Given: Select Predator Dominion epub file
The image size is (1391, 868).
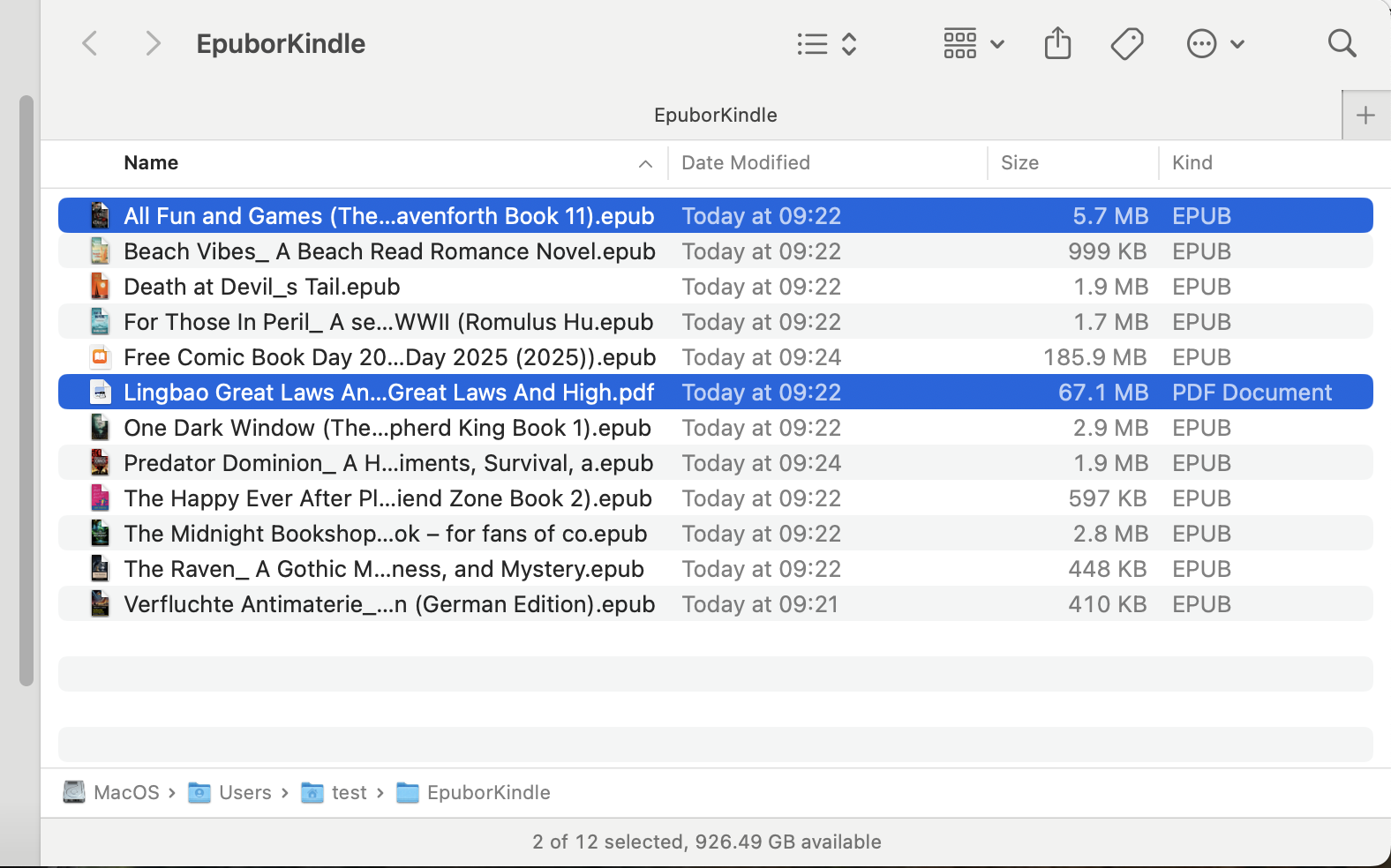Looking at the screenshot, I should pos(388,463).
